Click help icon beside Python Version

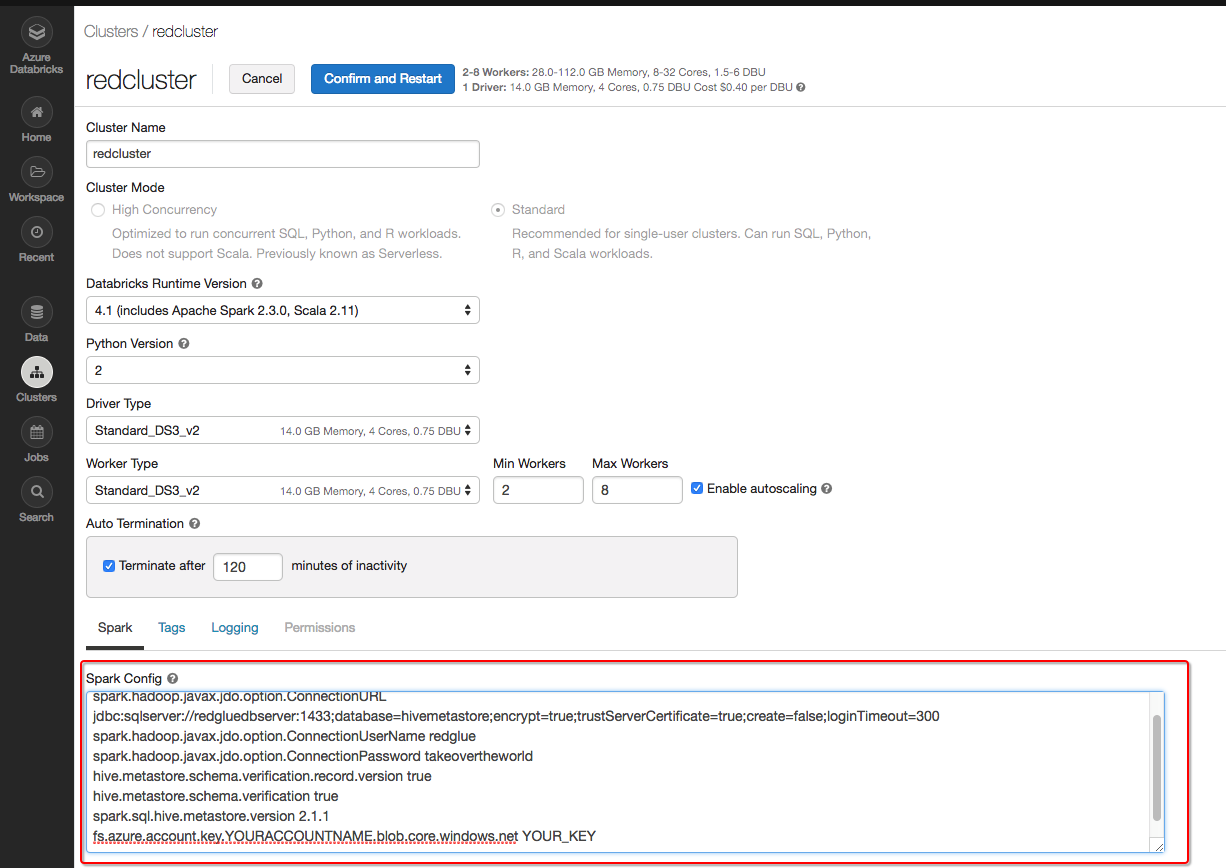184,344
